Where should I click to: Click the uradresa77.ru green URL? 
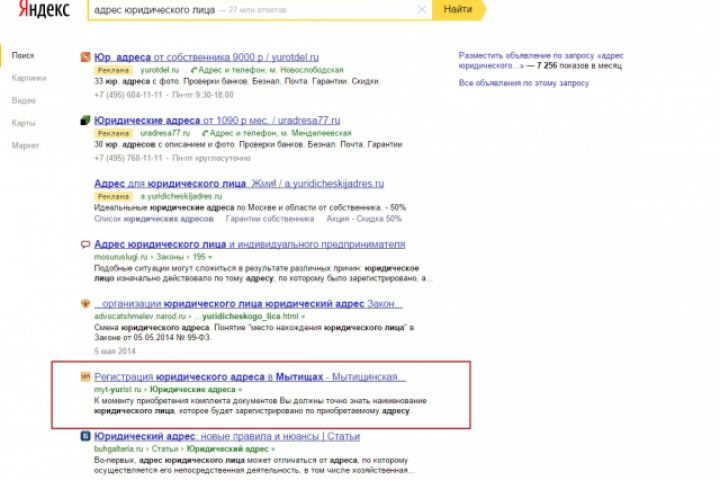165,133
